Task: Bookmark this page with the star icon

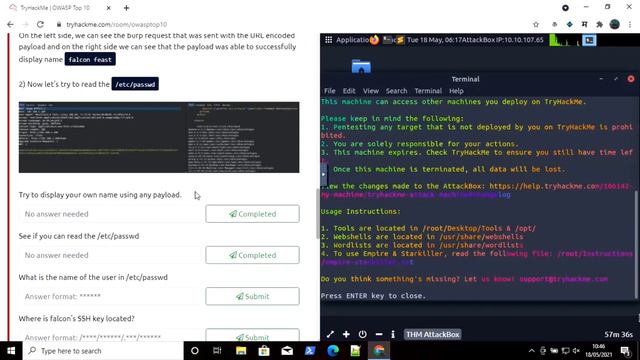Action: click(536, 24)
